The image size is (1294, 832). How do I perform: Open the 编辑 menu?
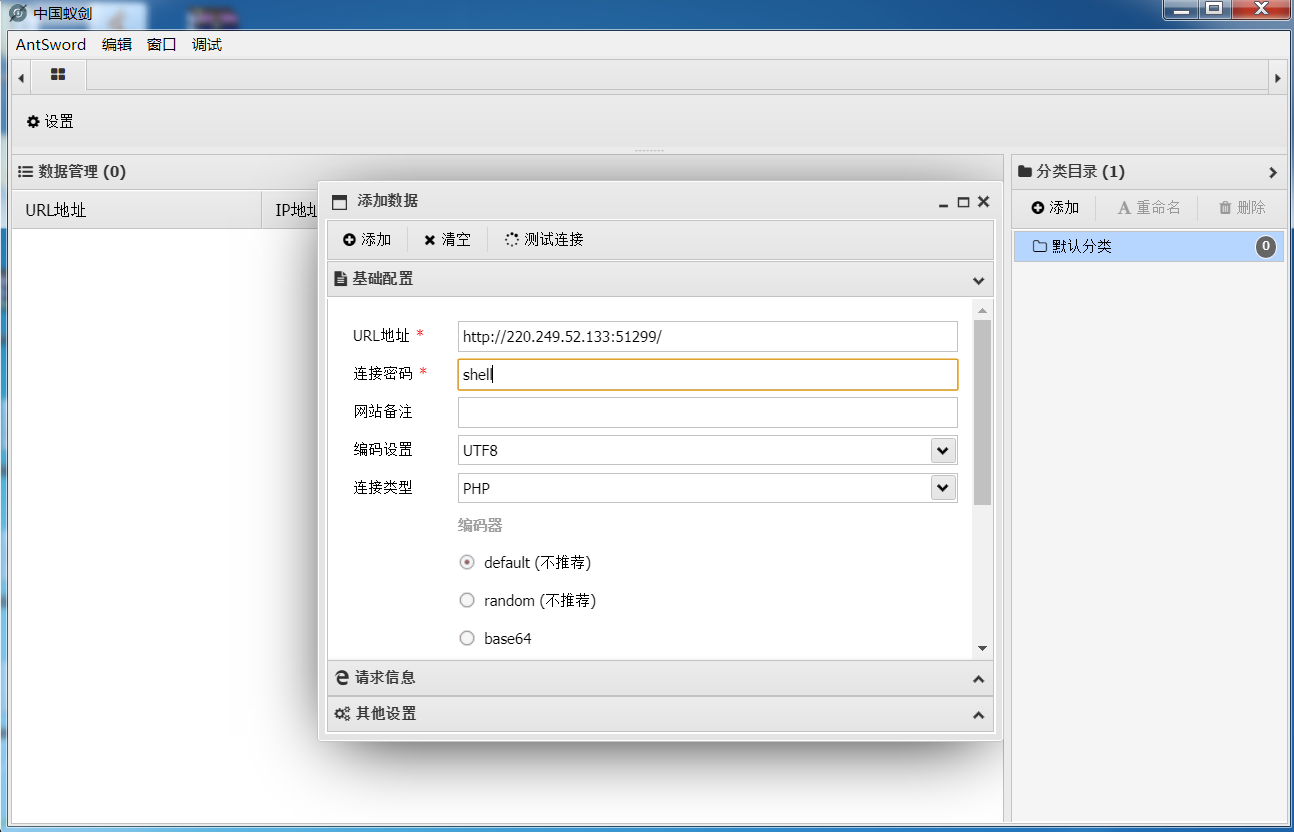click(x=117, y=44)
